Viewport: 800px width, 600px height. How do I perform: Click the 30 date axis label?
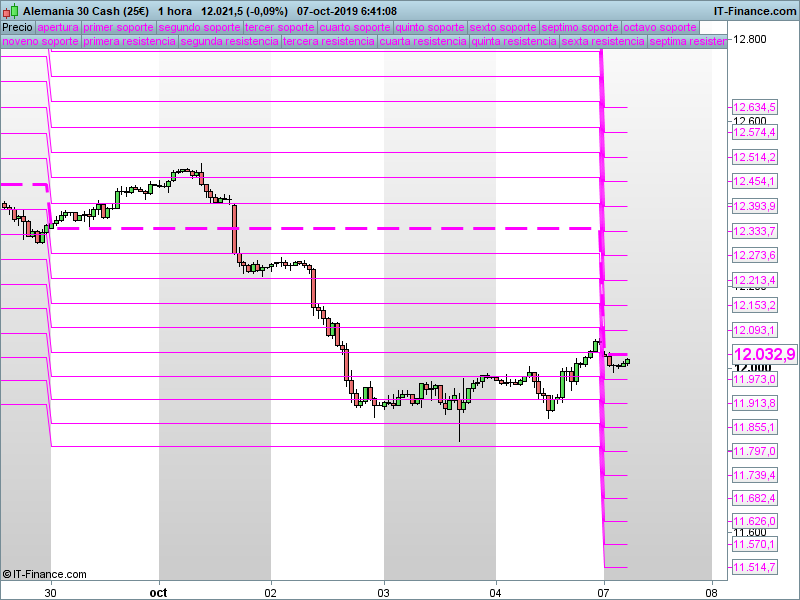point(50,592)
